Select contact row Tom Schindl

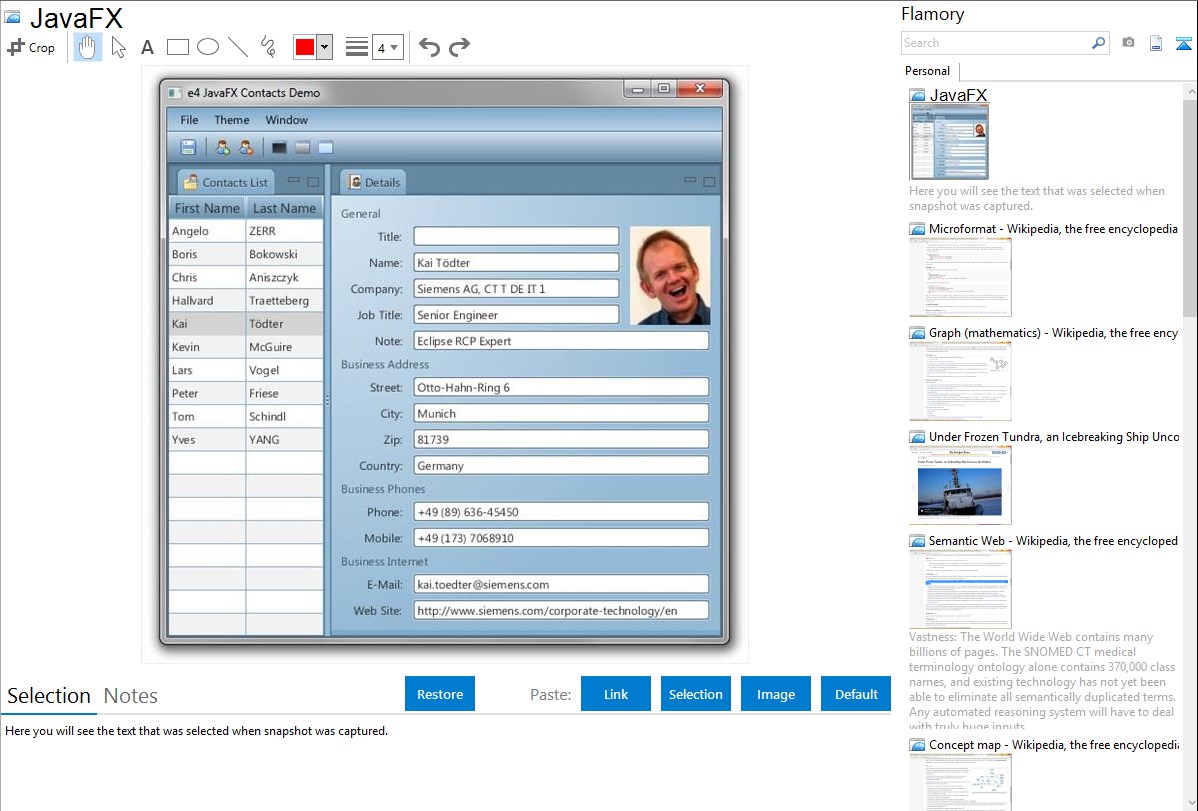[x=246, y=417]
